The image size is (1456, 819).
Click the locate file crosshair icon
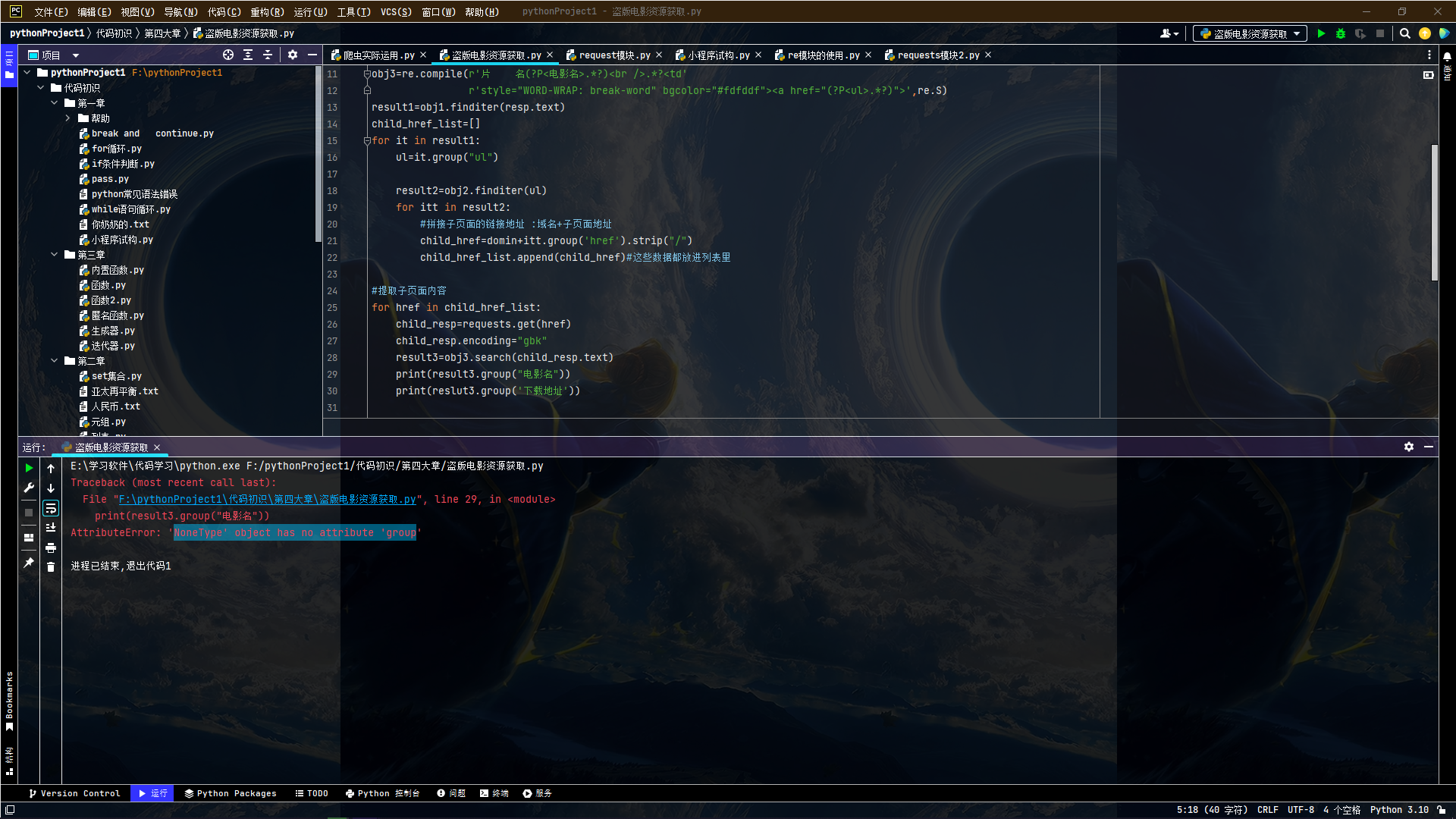227,55
